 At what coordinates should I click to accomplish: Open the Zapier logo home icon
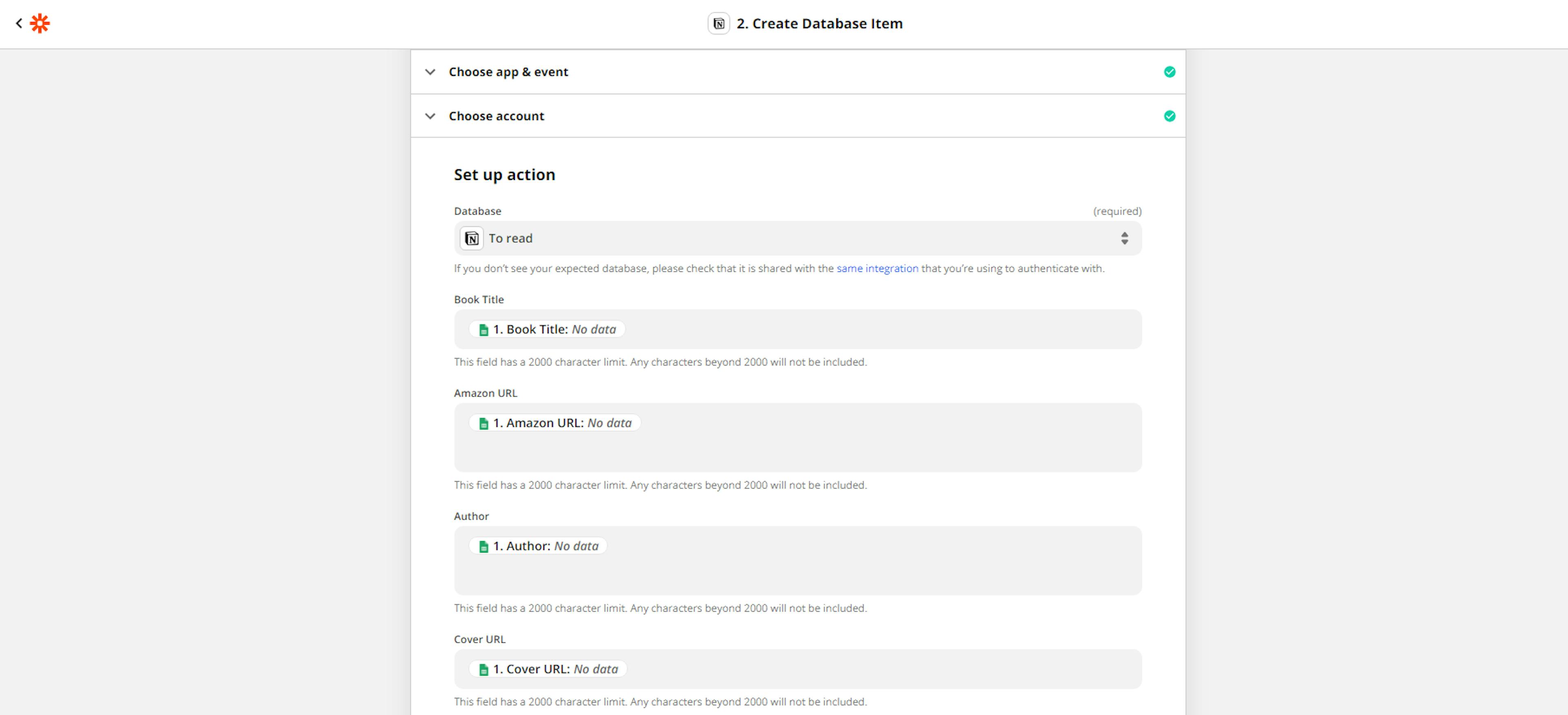[40, 23]
